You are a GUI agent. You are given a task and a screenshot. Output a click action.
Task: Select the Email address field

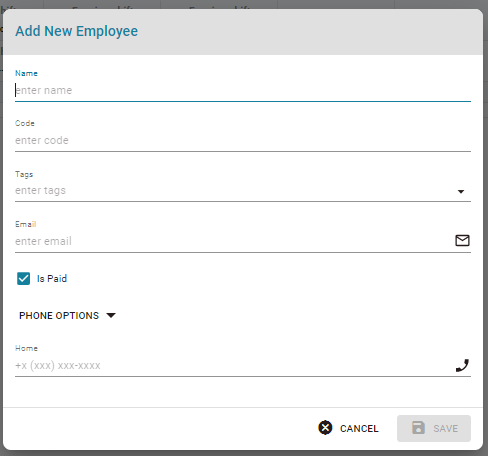click(233, 241)
